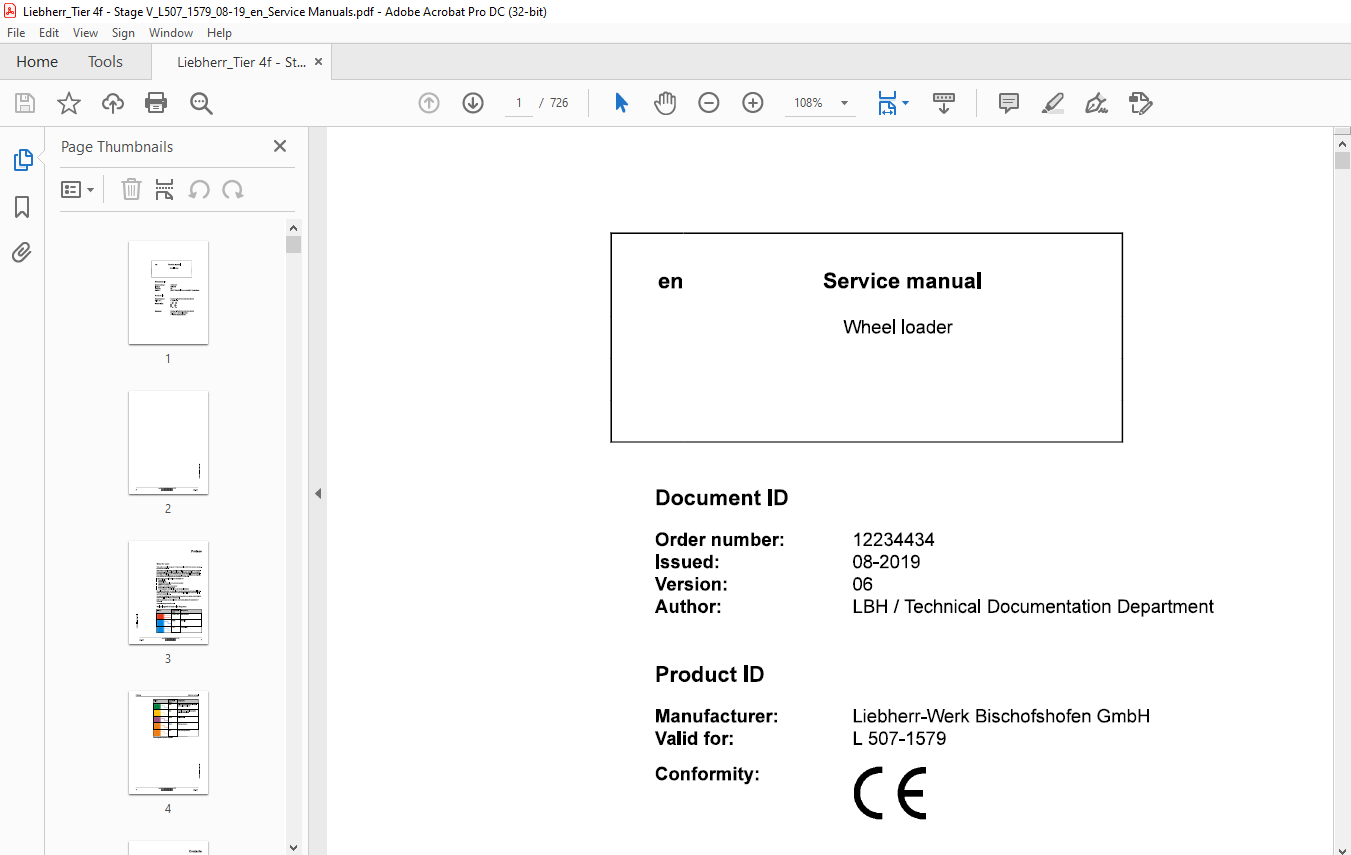Screen dimensions: 1351x855
Task: Go to next page arrow
Action: (473, 103)
